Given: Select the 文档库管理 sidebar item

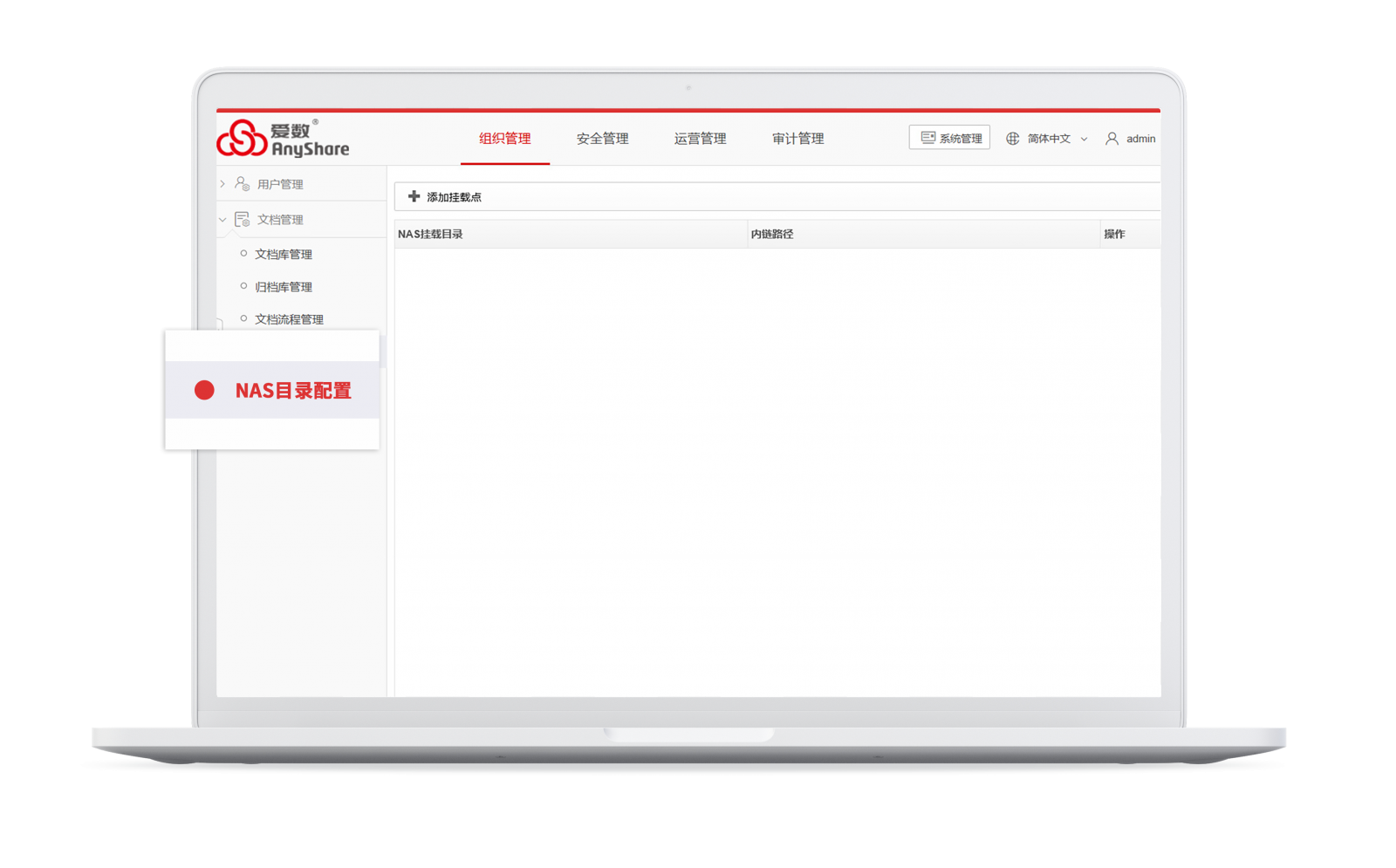Looking at the screenshot, I should pos(284,254).
